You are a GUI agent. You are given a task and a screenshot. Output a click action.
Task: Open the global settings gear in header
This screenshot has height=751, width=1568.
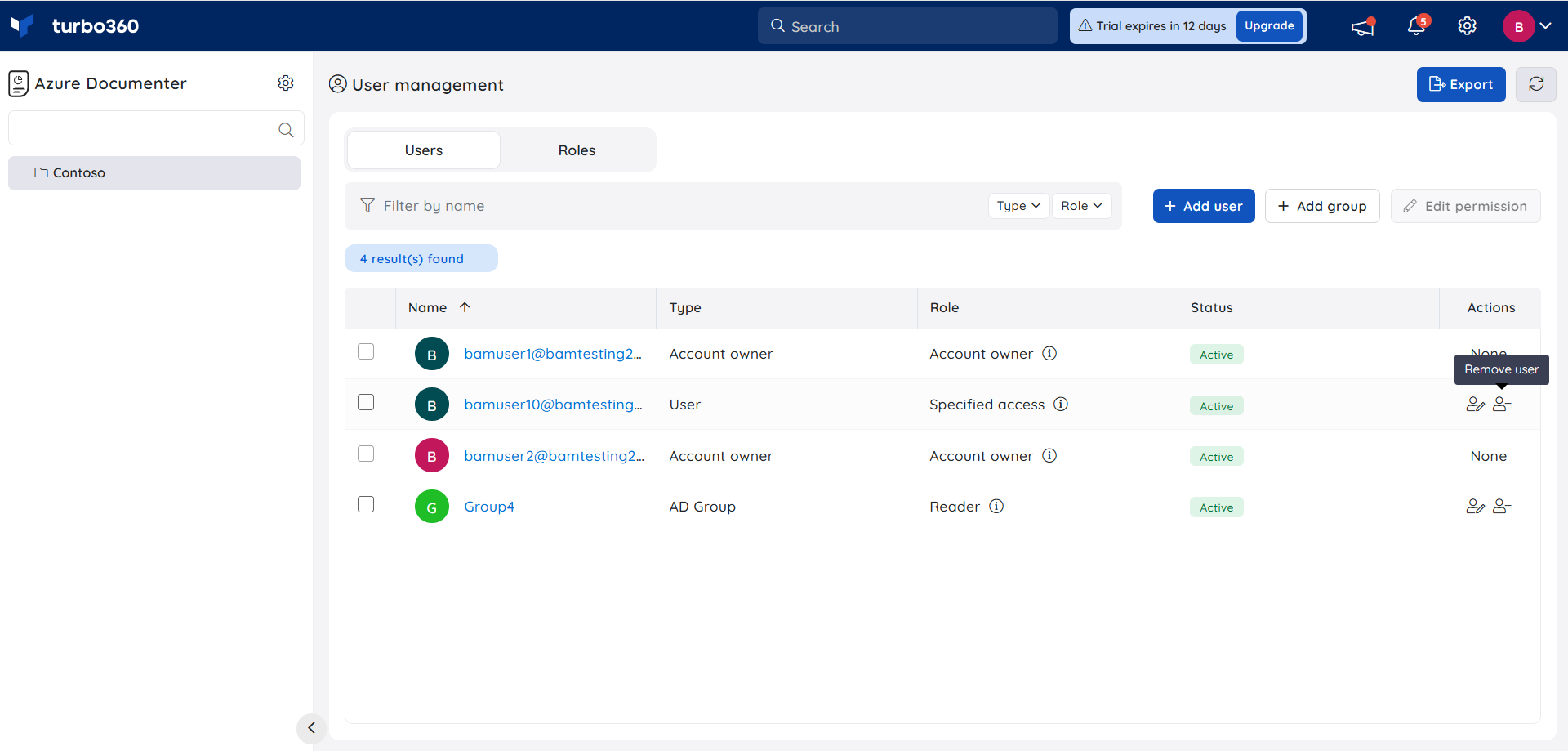point(1467,26)
